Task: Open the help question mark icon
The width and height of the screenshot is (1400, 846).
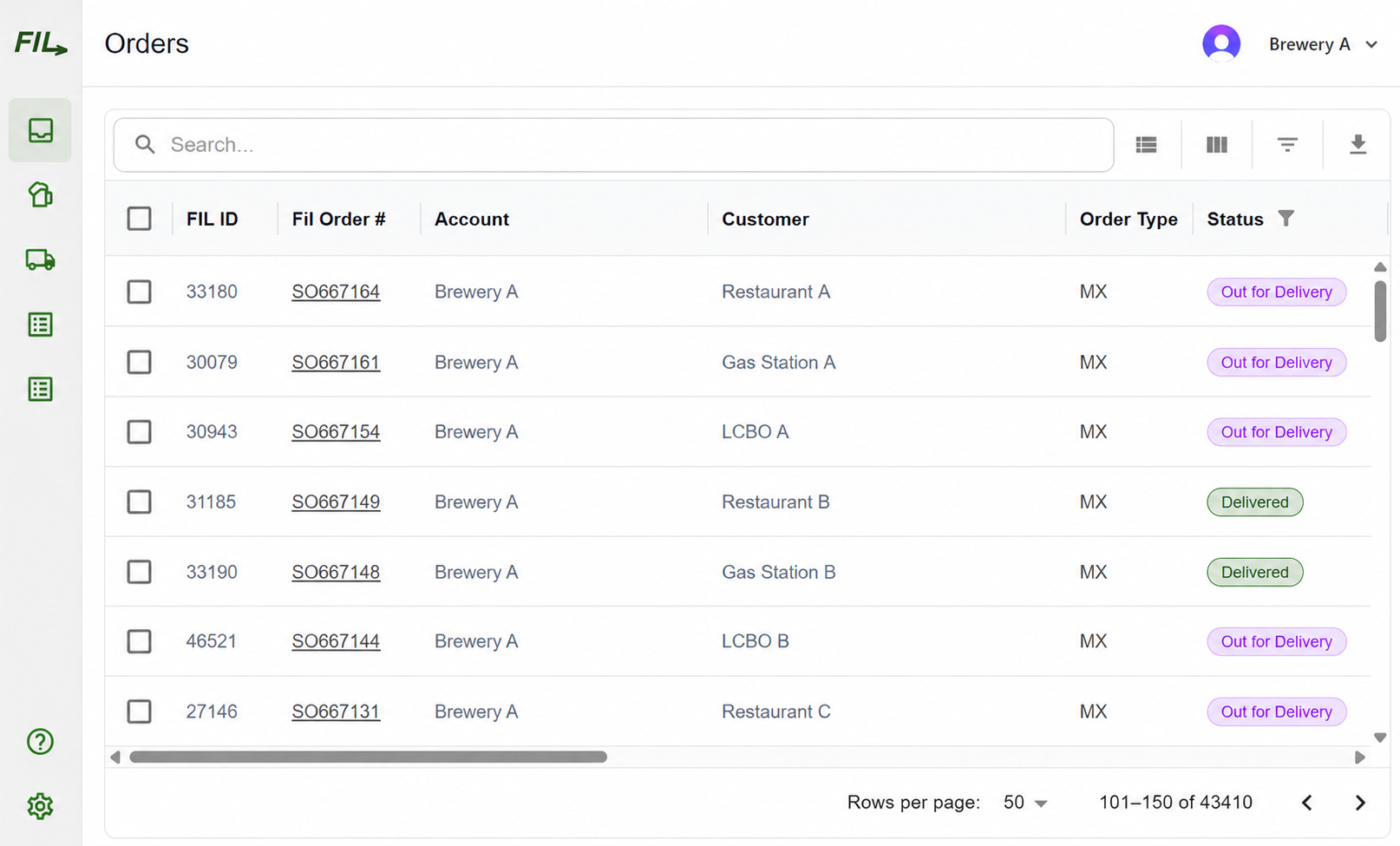Action: tap(41, 742)
